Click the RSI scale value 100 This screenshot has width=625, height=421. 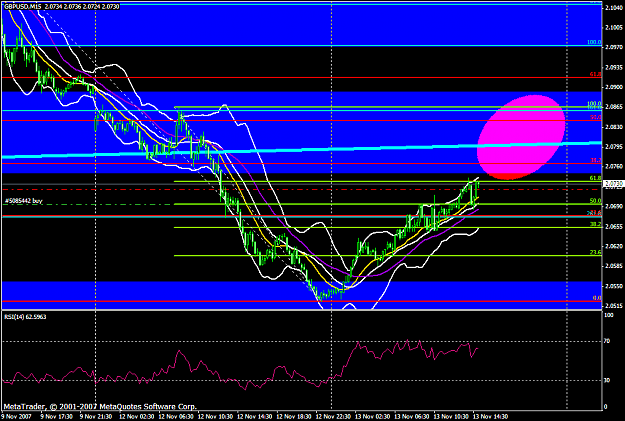coord(609,315)
